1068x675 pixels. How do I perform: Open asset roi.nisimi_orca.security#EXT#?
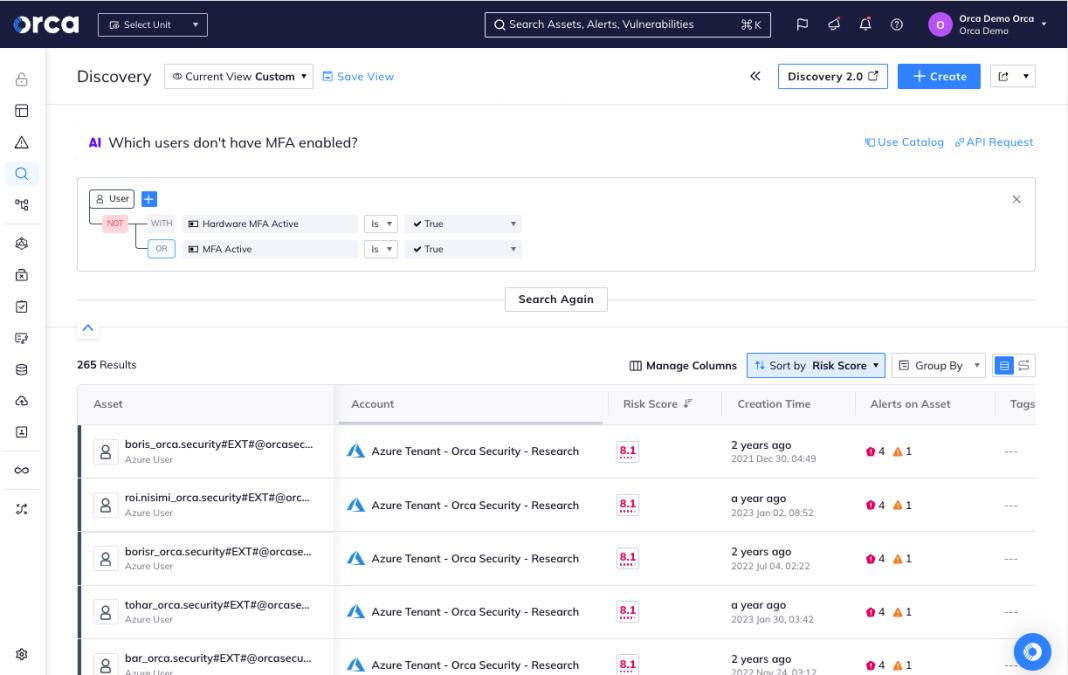pos(217,498)
